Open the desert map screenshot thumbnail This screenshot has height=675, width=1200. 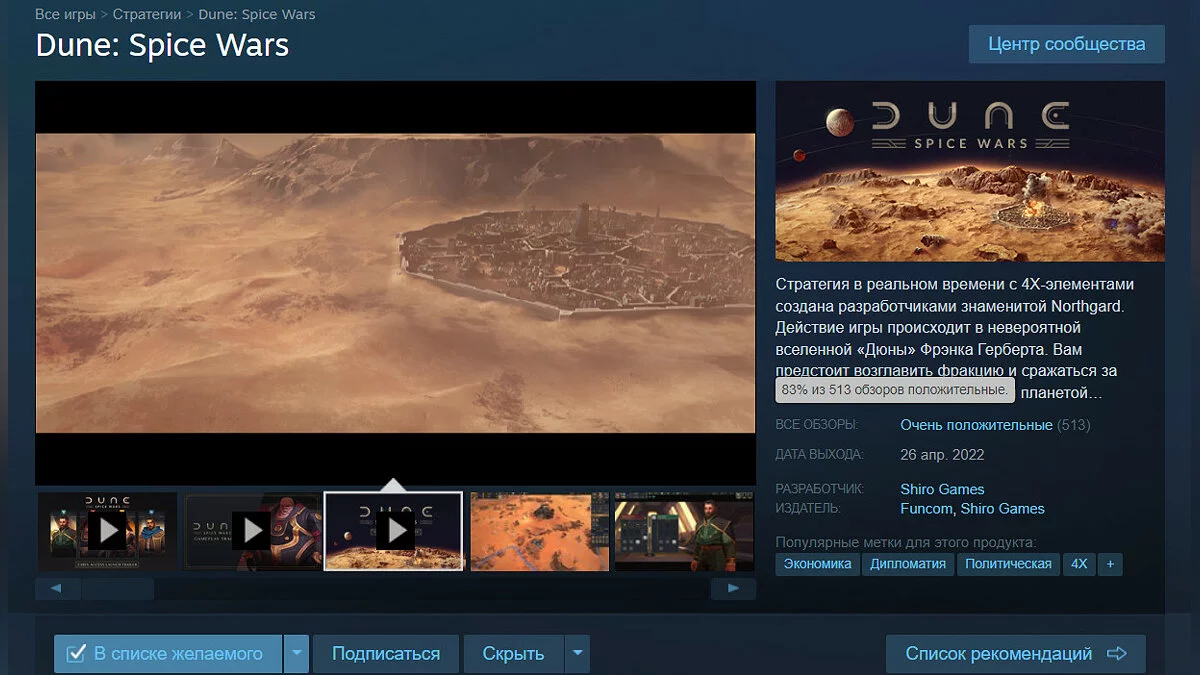point(540,531)
